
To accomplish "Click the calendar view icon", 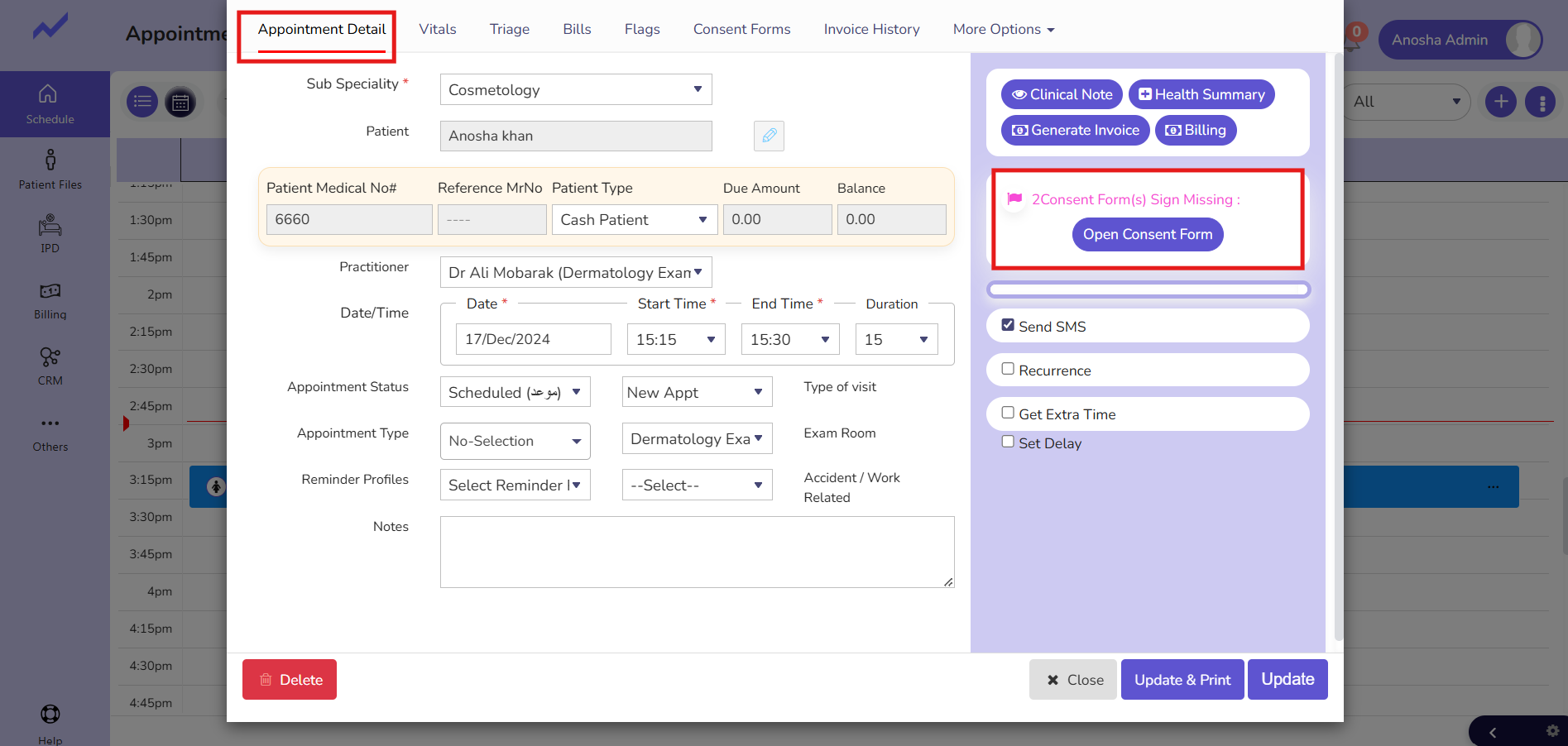I will [180, 102].
